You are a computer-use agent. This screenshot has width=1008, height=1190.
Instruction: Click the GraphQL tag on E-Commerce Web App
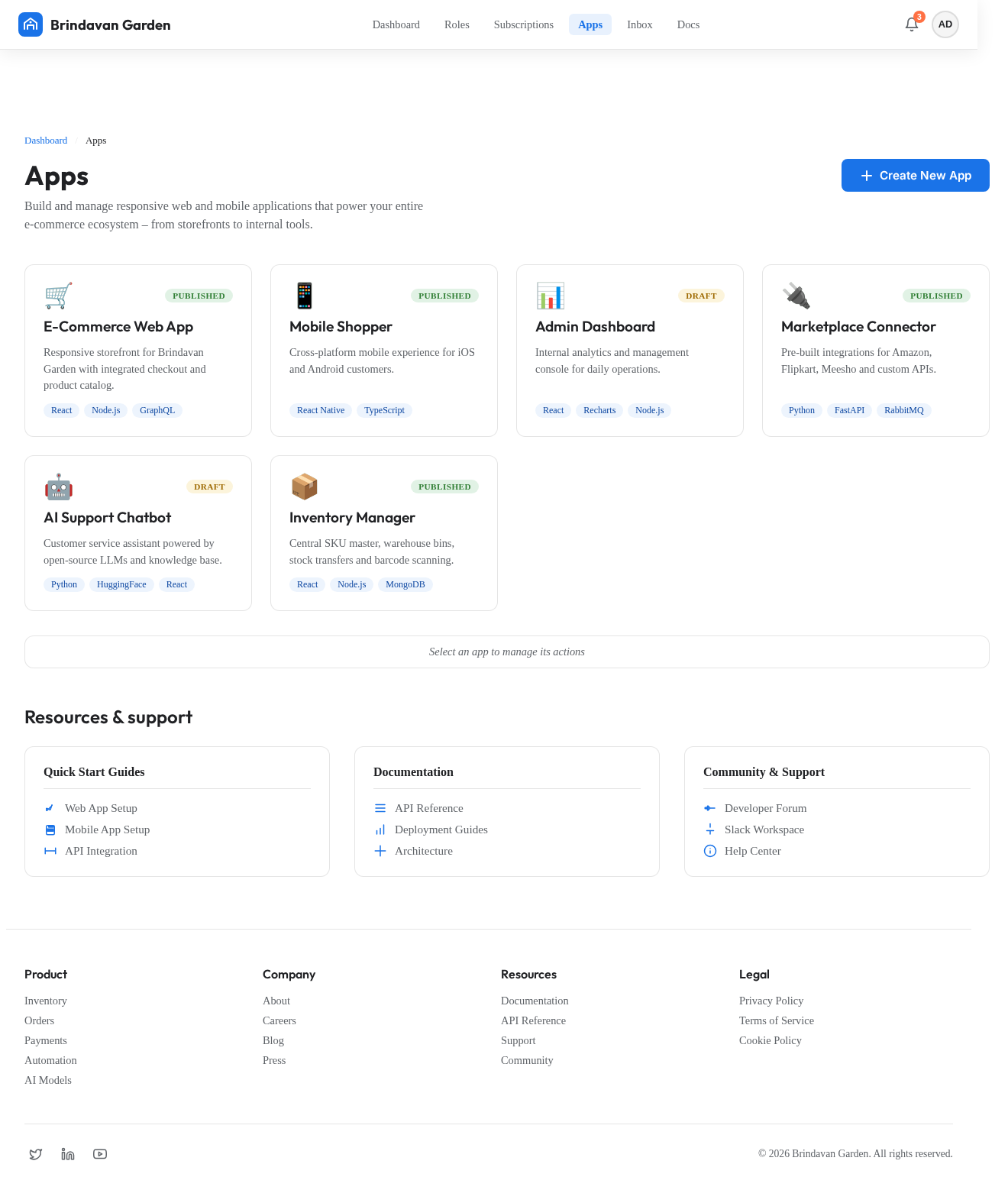coord(157,410)
